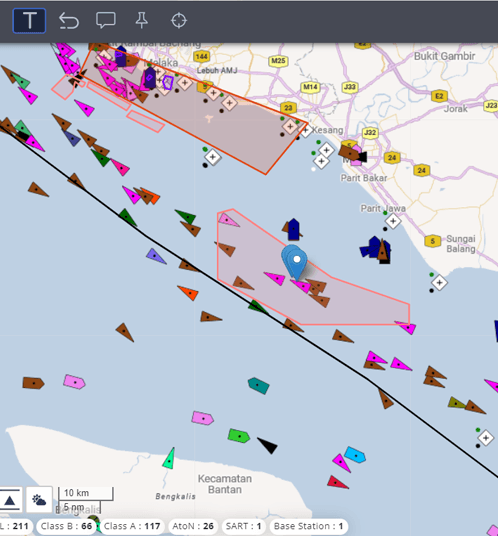Click the black triangle vessel icon
This screenshot has height=536, width=498.
point(268,445)
